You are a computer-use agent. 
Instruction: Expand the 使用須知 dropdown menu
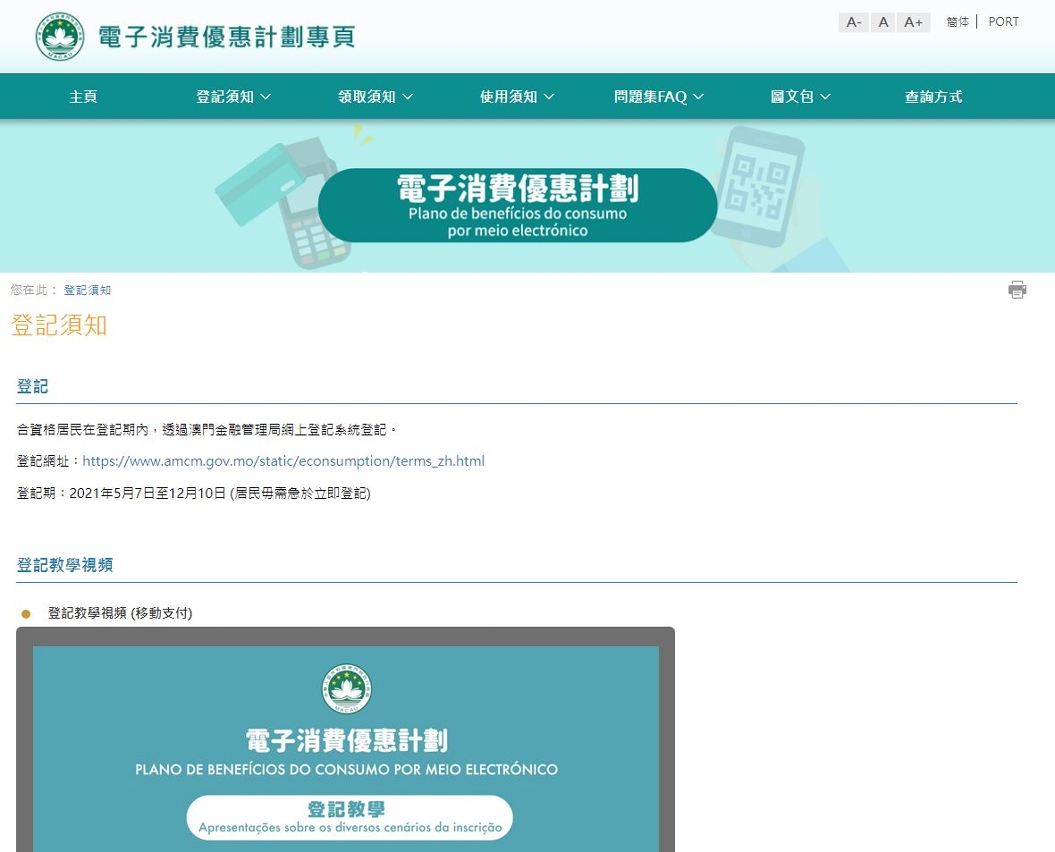517,97
